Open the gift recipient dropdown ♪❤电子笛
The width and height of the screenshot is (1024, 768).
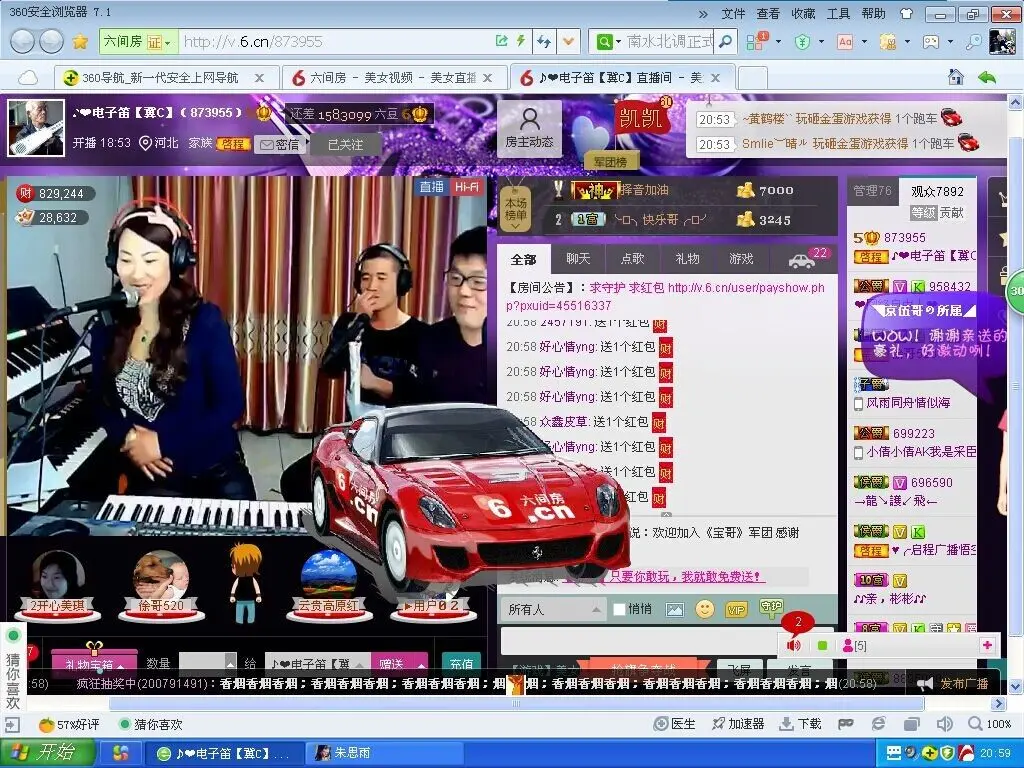(x=317, y=664)
